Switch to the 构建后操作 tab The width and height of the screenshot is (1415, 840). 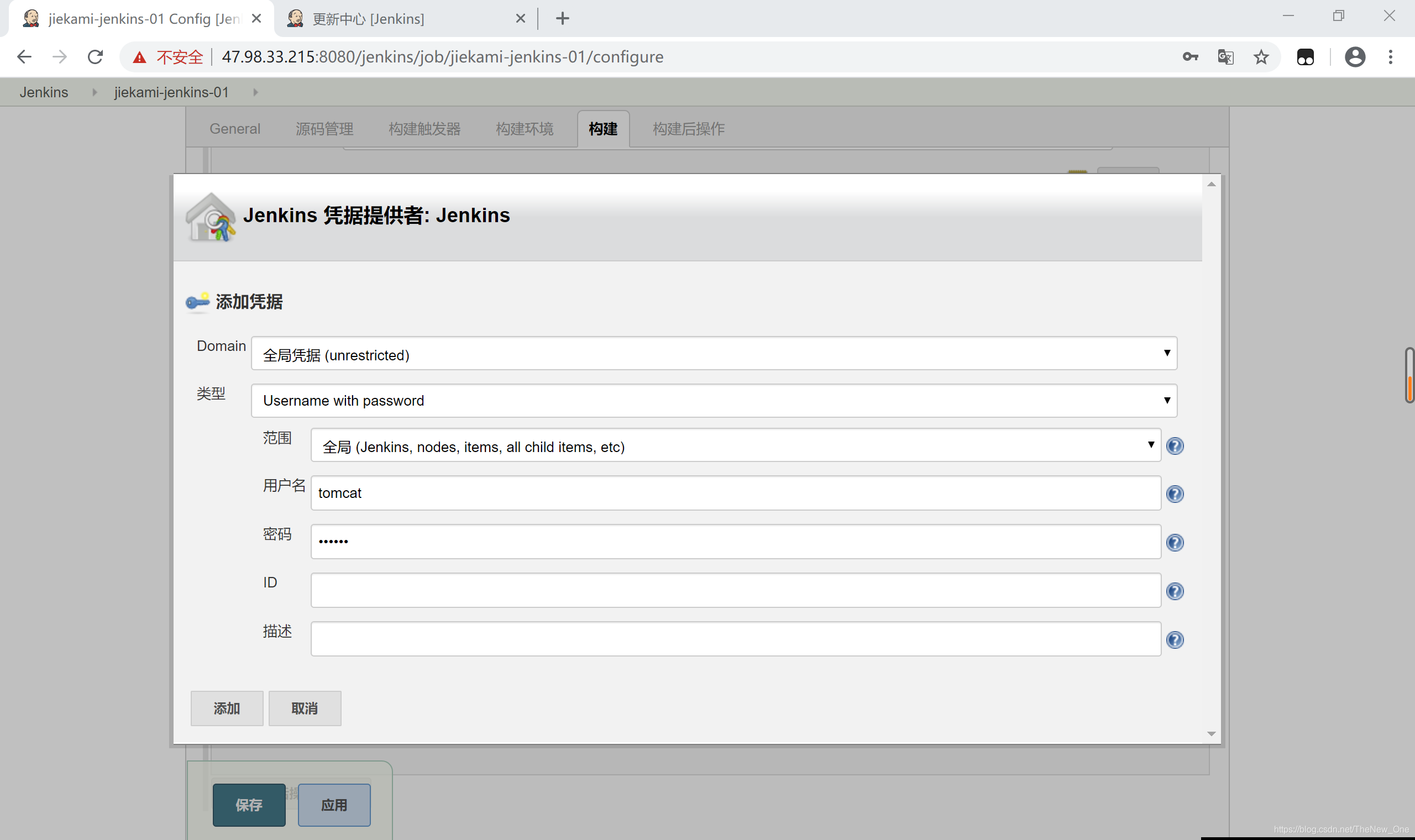(689, 129)
